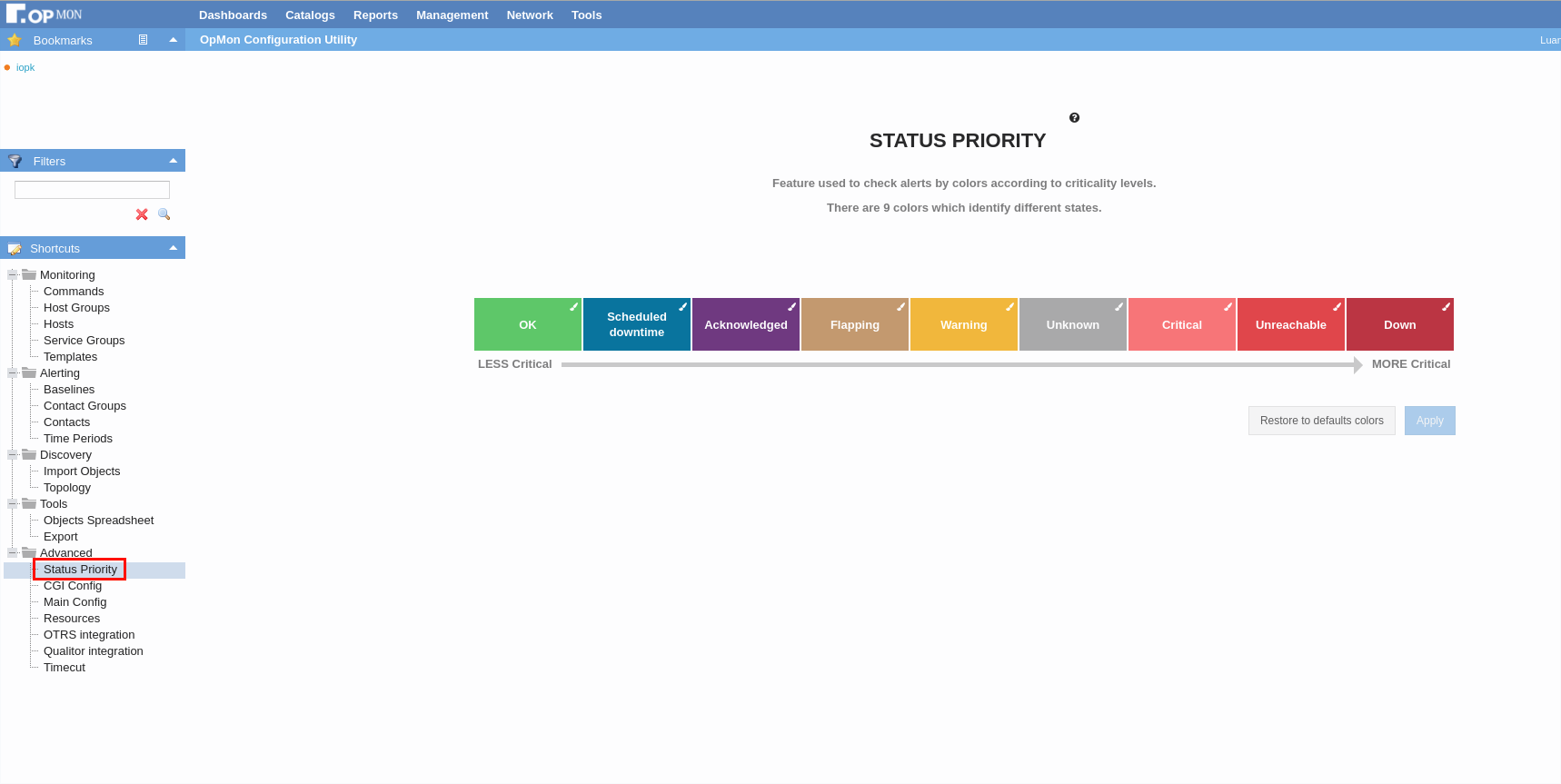
Task: Open the Management menu
Action: (x=452, y=15)
